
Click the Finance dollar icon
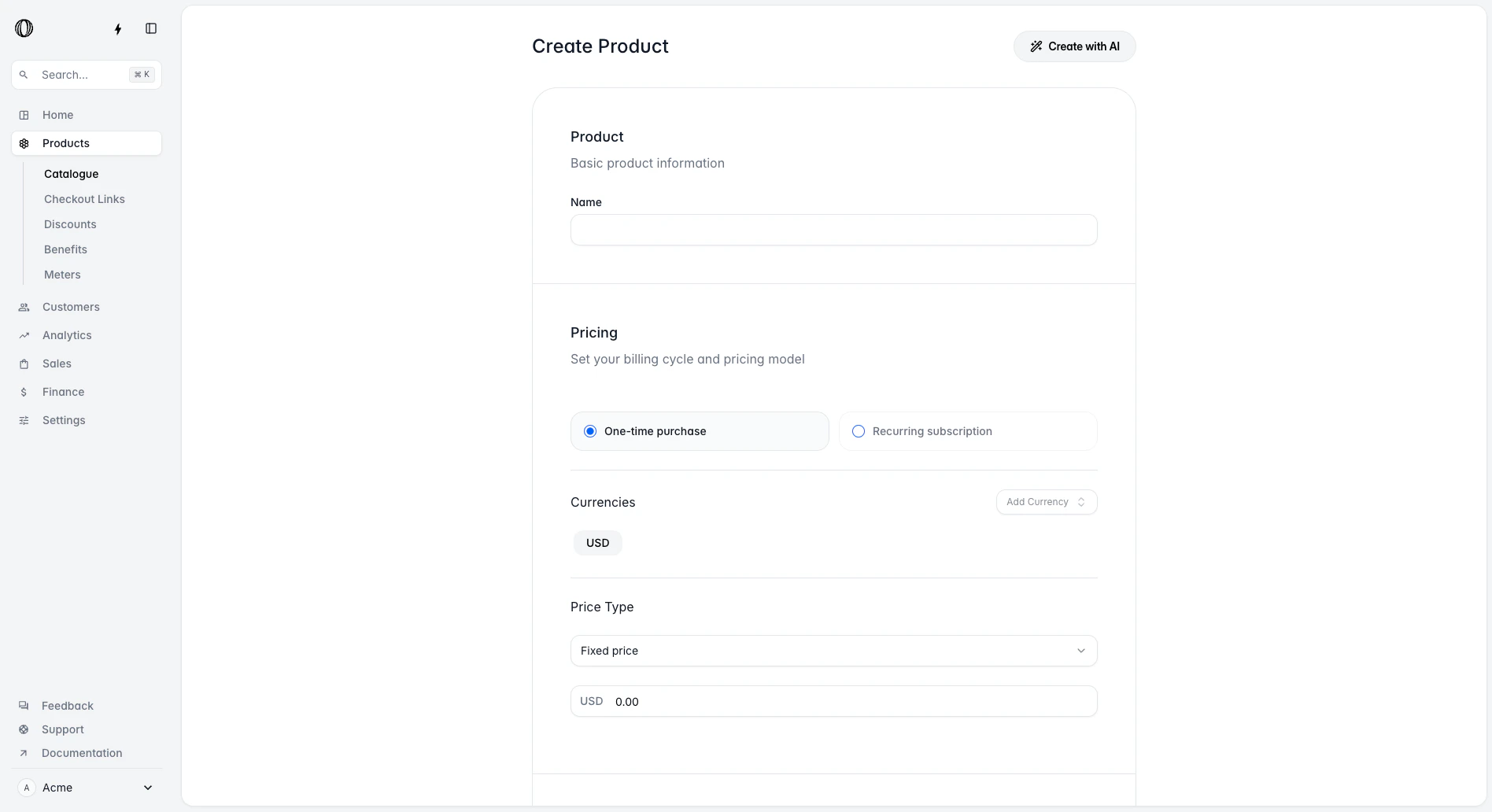coord(24,392)
